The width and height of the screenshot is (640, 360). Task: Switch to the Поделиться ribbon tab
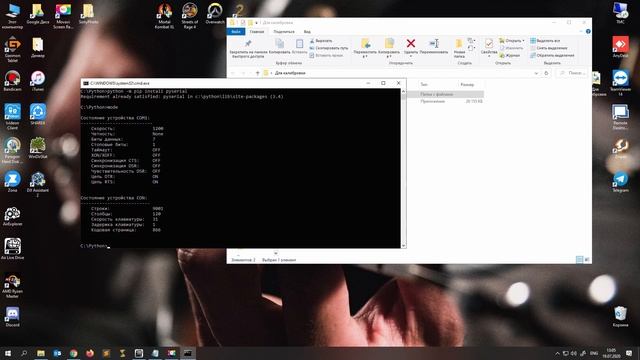[284, 31]
